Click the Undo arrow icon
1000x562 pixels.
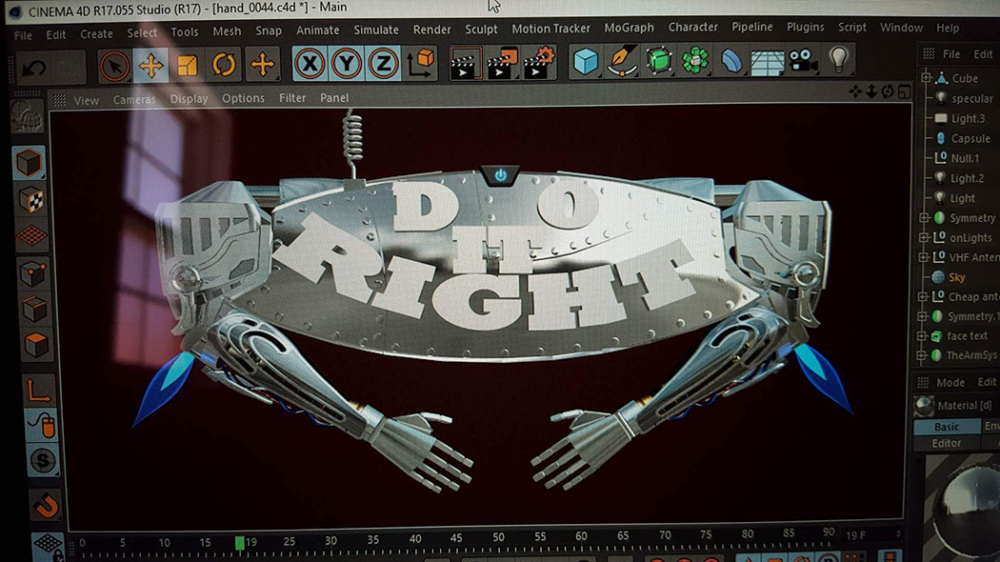pyautogui.click(x=33, y=69)
